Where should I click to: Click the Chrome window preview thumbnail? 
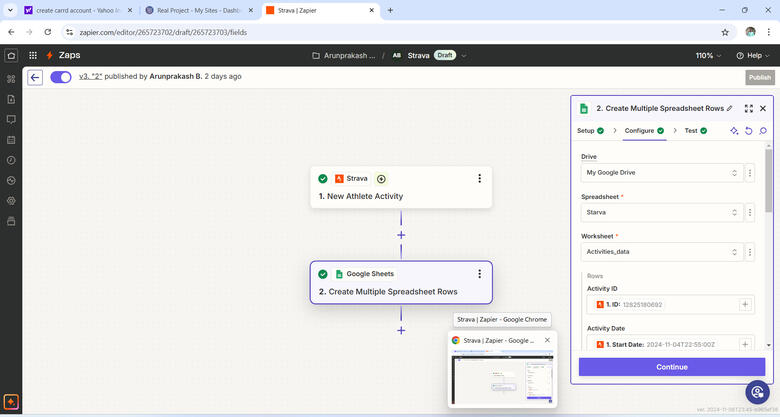(502, 377)
